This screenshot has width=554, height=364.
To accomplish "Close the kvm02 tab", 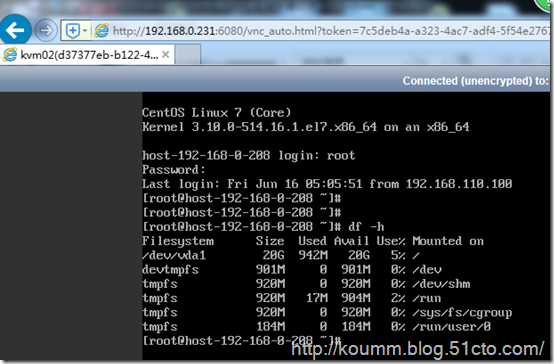I will tap(165, 54).
